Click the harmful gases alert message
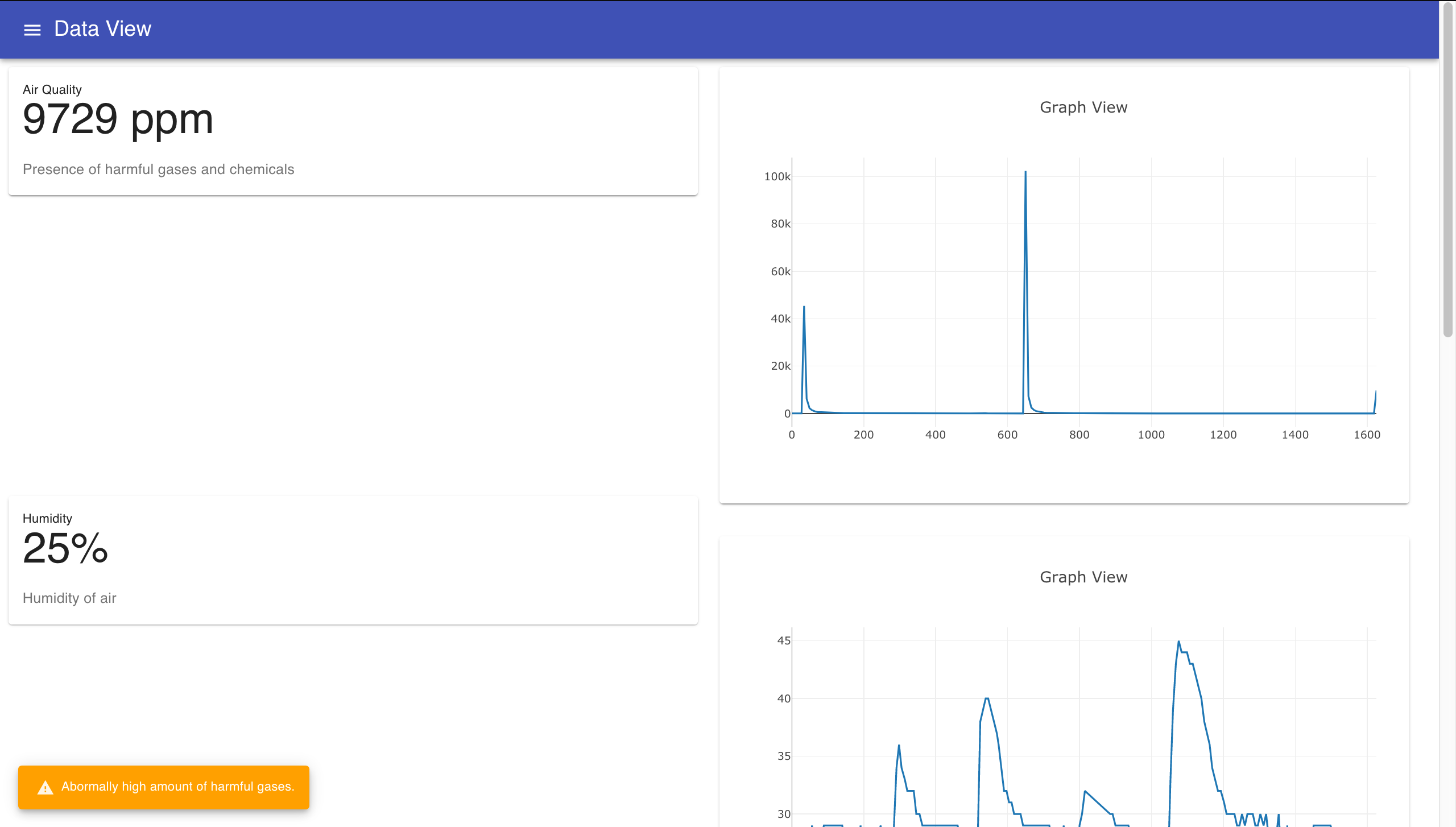Image resolution: width=1456 pixels, height=827 pixels. click(x=177, y=787)
